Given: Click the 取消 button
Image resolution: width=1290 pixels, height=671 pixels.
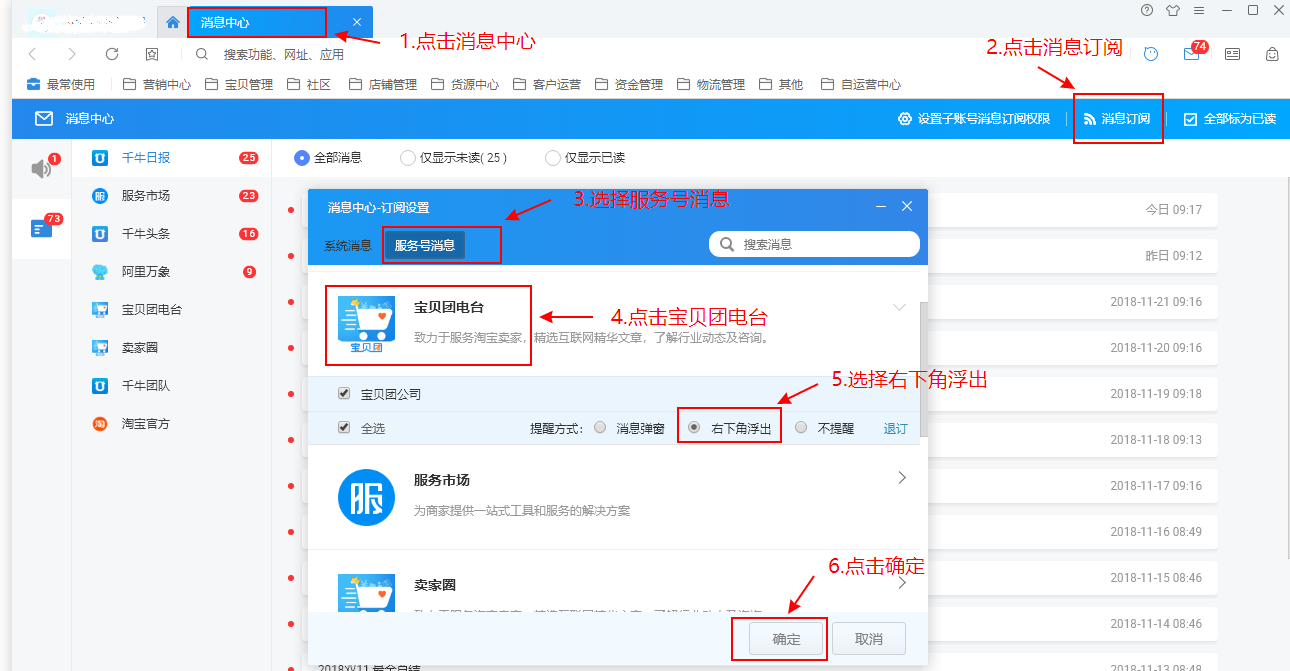Looking at the screenshot, I should (869, 638).
